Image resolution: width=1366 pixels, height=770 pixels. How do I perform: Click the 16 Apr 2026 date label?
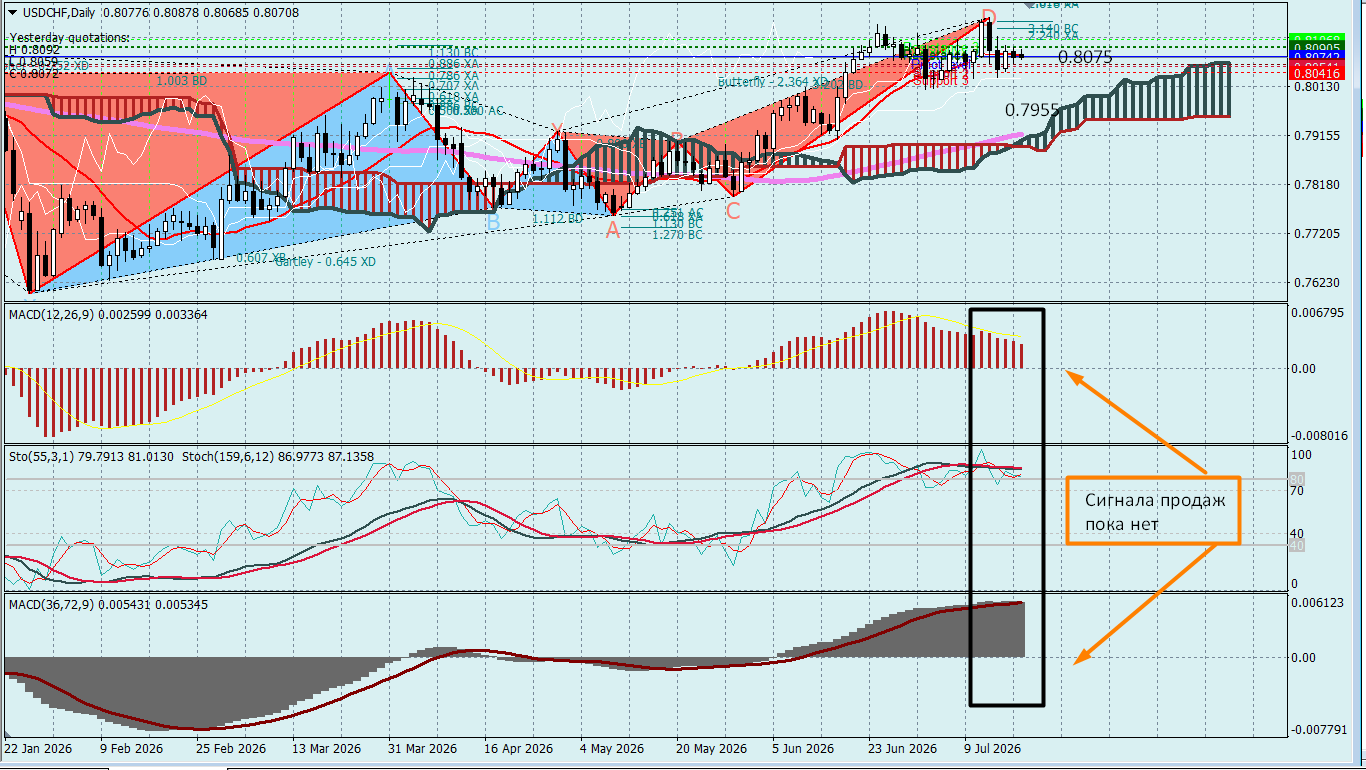pos(519,749)
